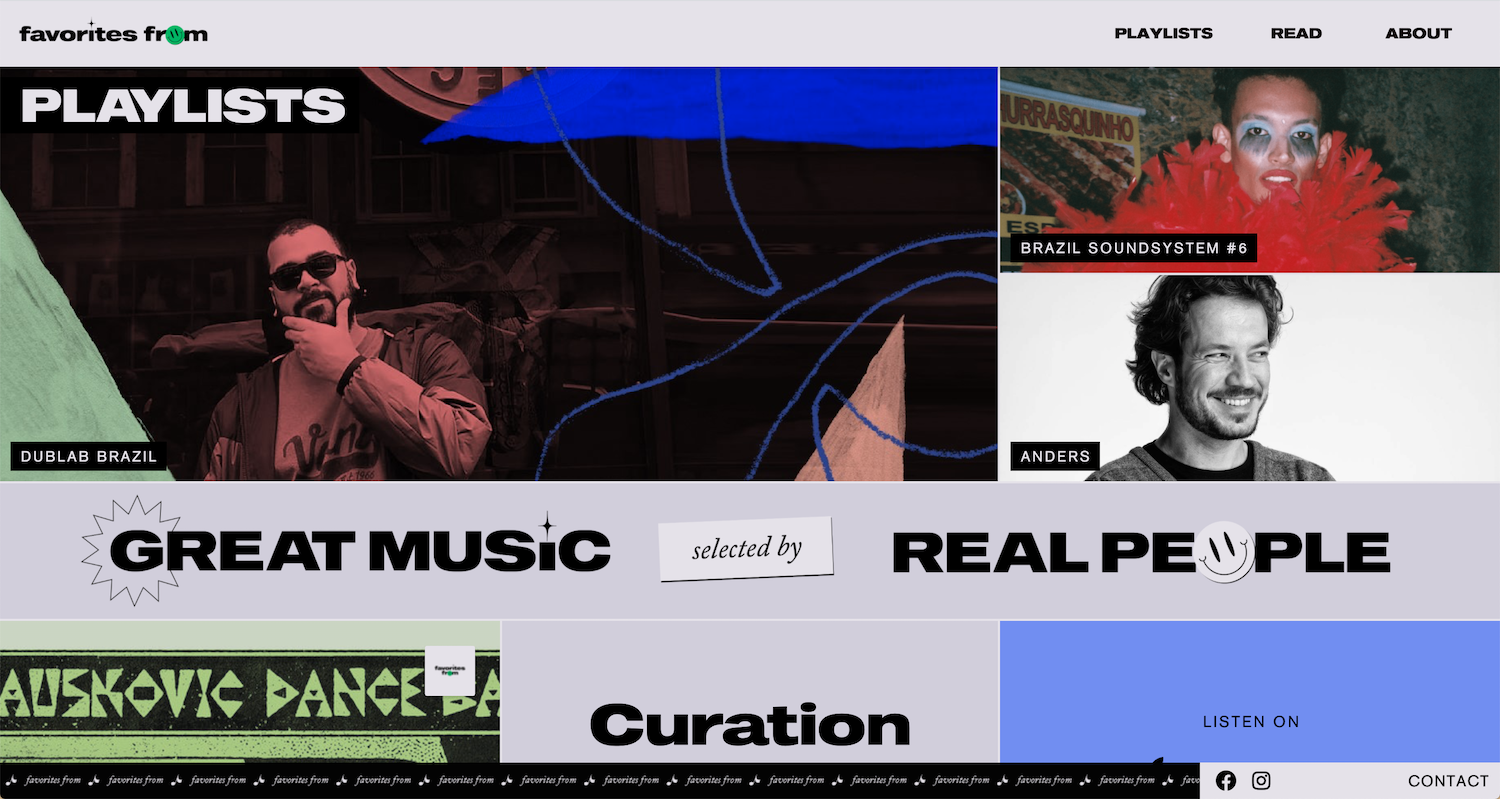The height and width of the screenshot is (799, 1500).
Task: Open the Instagram profile icon
Action: (x=1261, y=781)
